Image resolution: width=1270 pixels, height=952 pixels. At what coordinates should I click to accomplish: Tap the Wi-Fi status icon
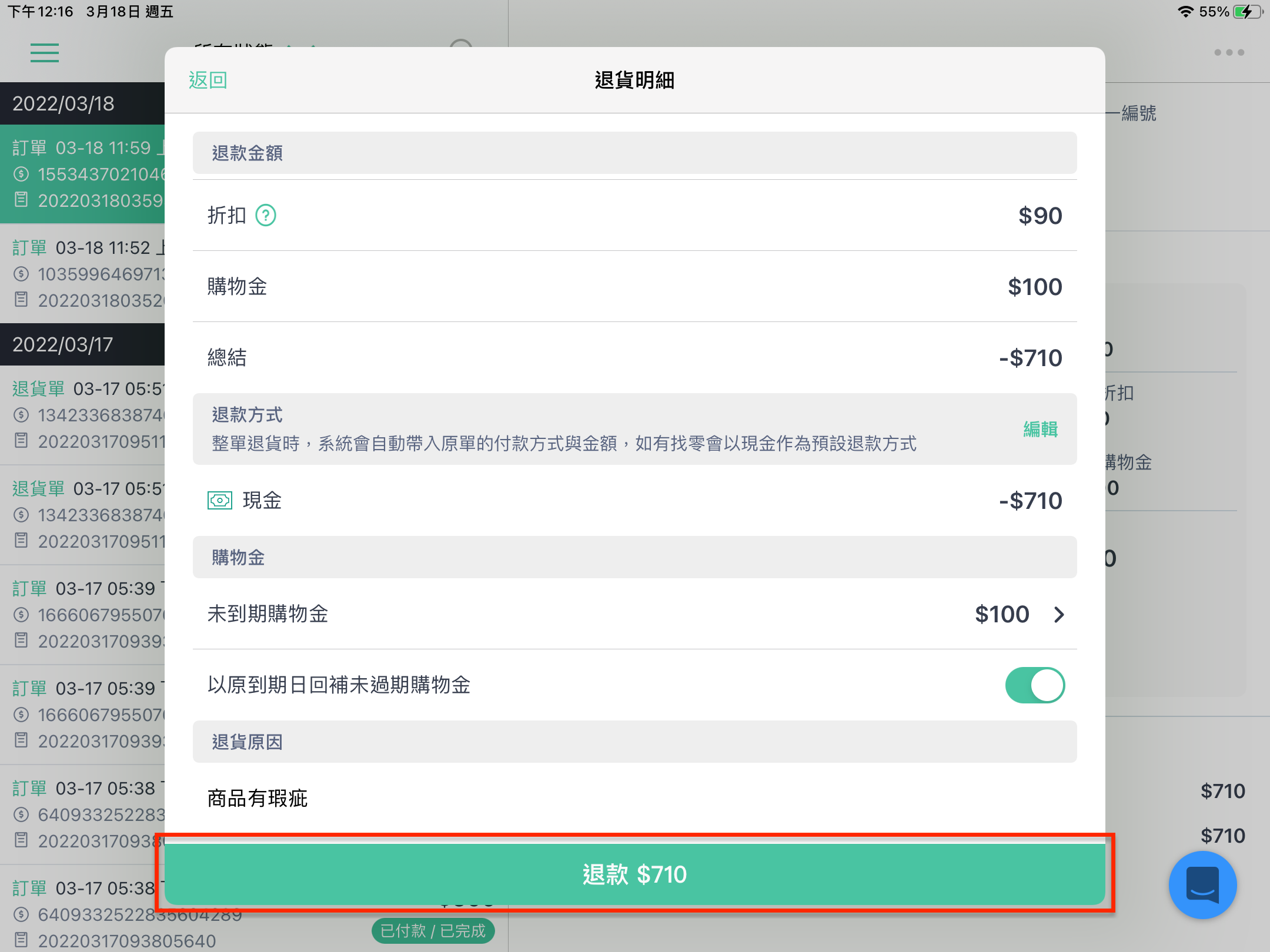tap(1186, 12)
